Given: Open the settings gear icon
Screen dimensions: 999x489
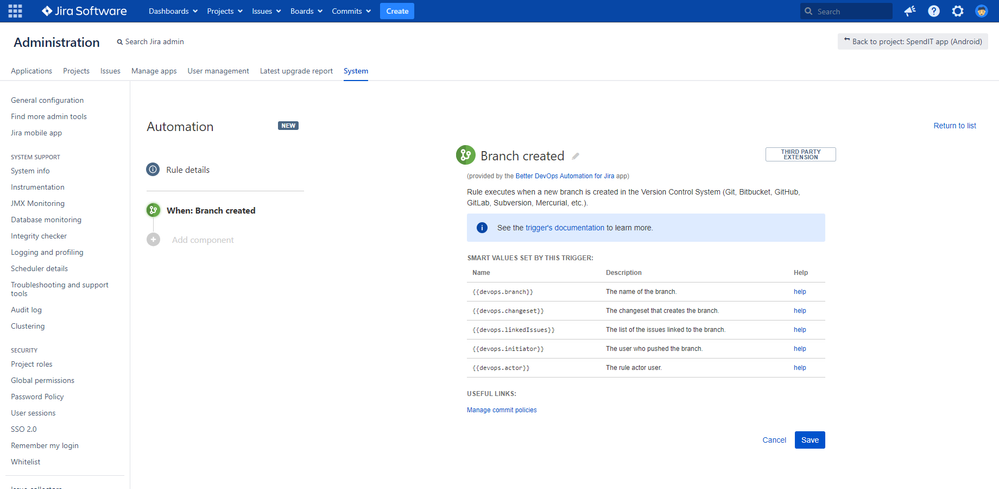Looking at the screenshot, I should point(958,11).
